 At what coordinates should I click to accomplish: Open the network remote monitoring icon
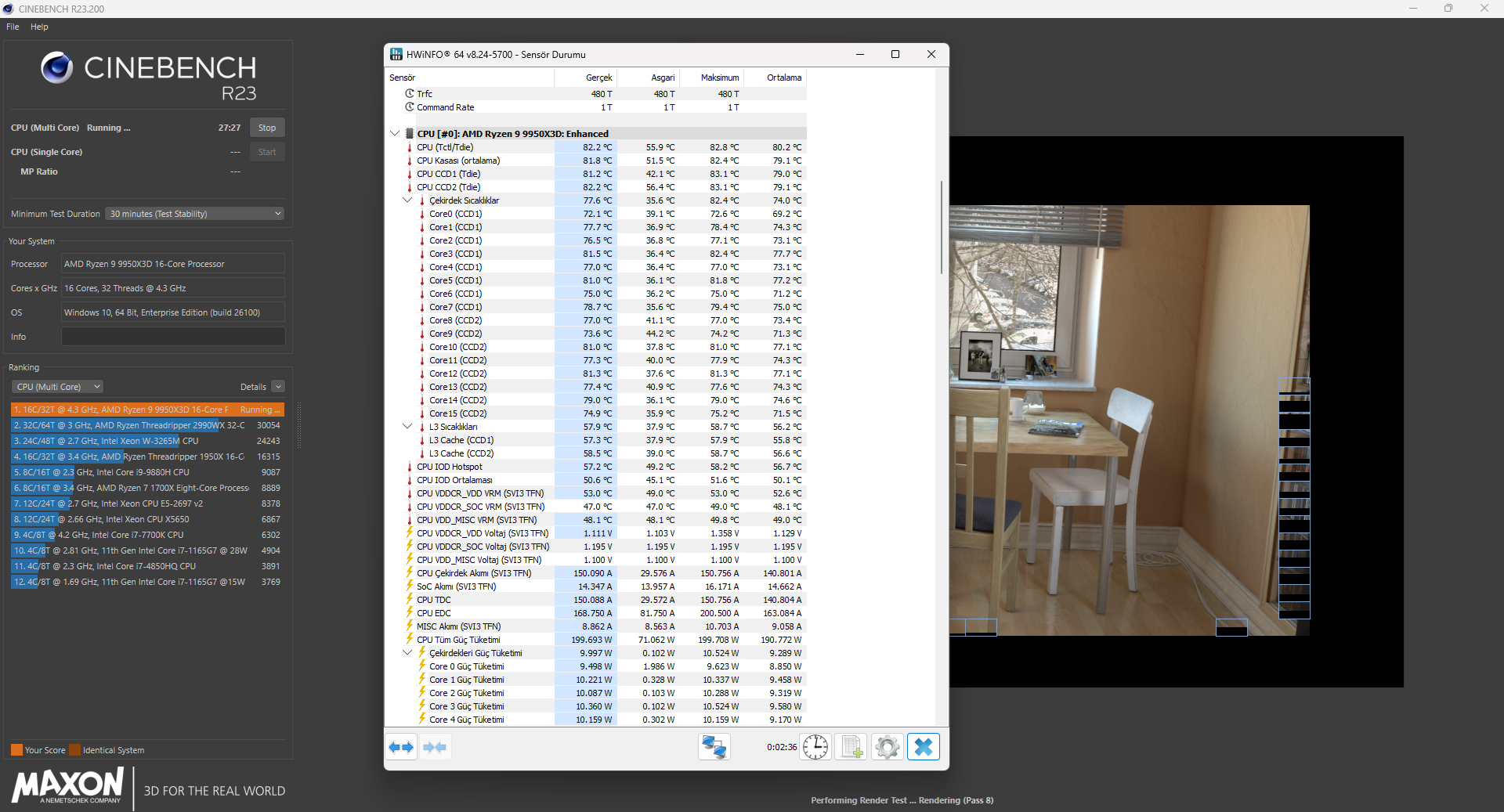coord(714,747)
